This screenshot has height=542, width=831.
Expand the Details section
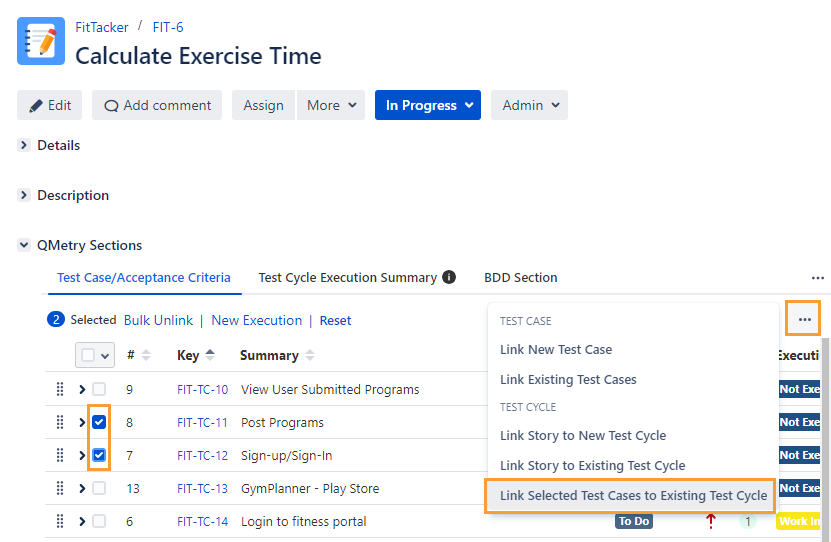(23, 145)
